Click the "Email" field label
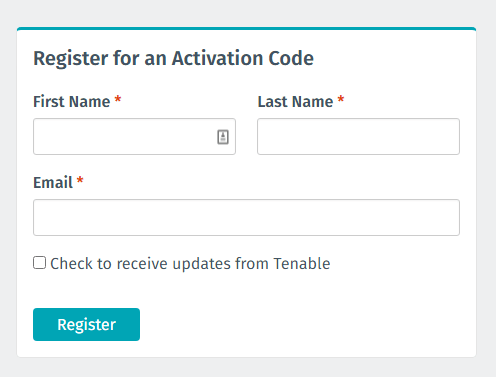The width and height of the screenshot is (496, 377). (53, 182)
